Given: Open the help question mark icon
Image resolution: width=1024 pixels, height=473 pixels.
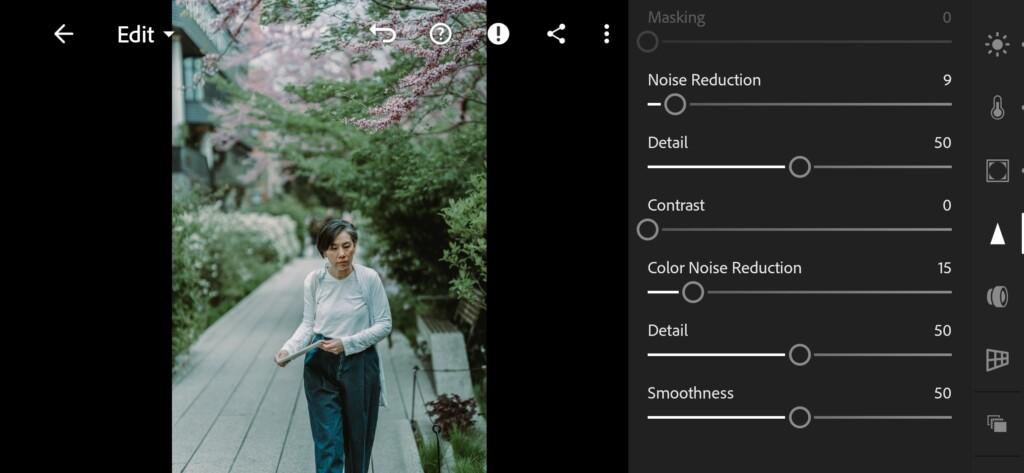Looking at the screenshot, I should click(441, 34).
